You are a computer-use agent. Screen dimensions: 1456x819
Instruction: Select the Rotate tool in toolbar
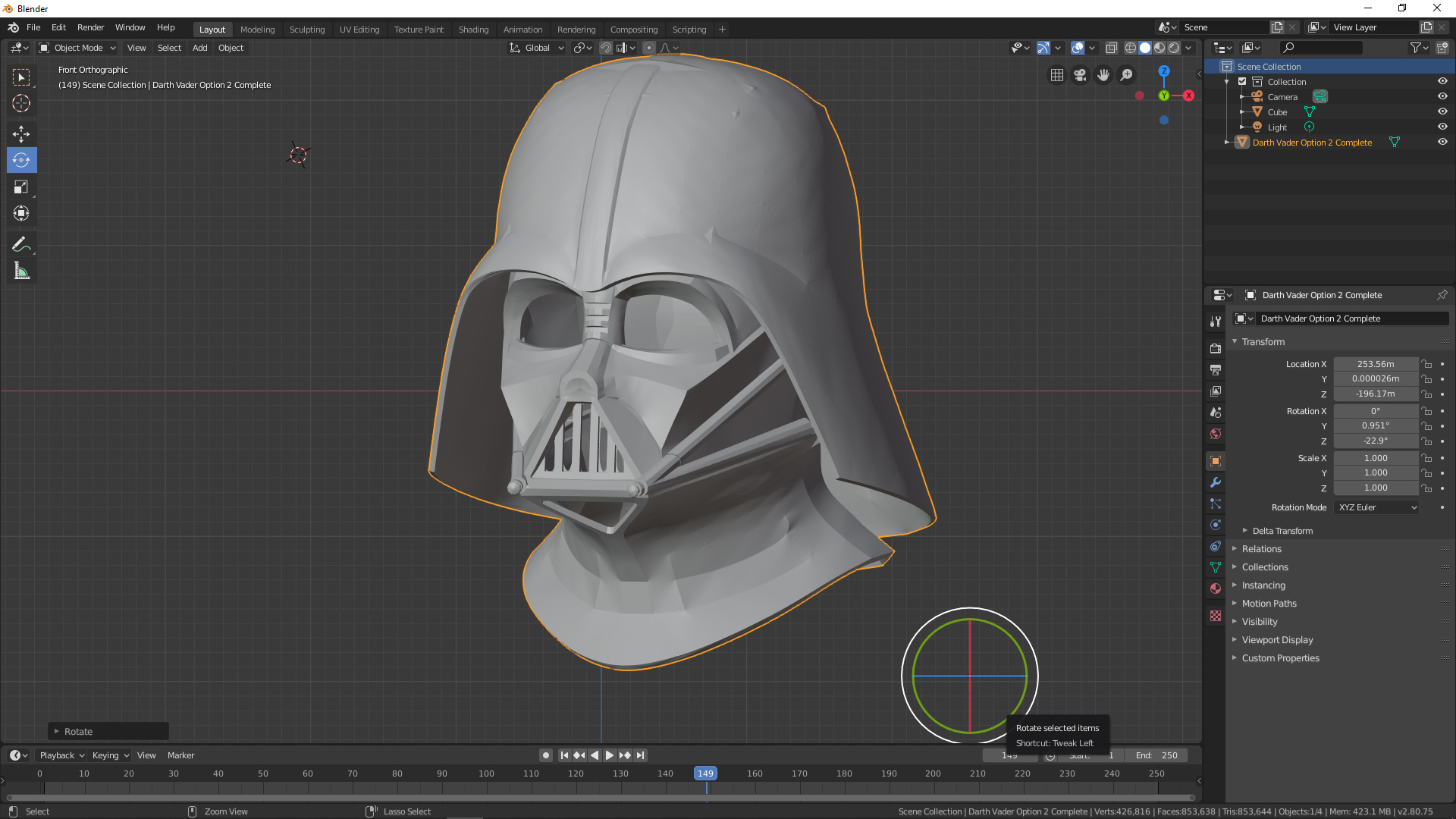pyautogui.click(x=21, y=160)
